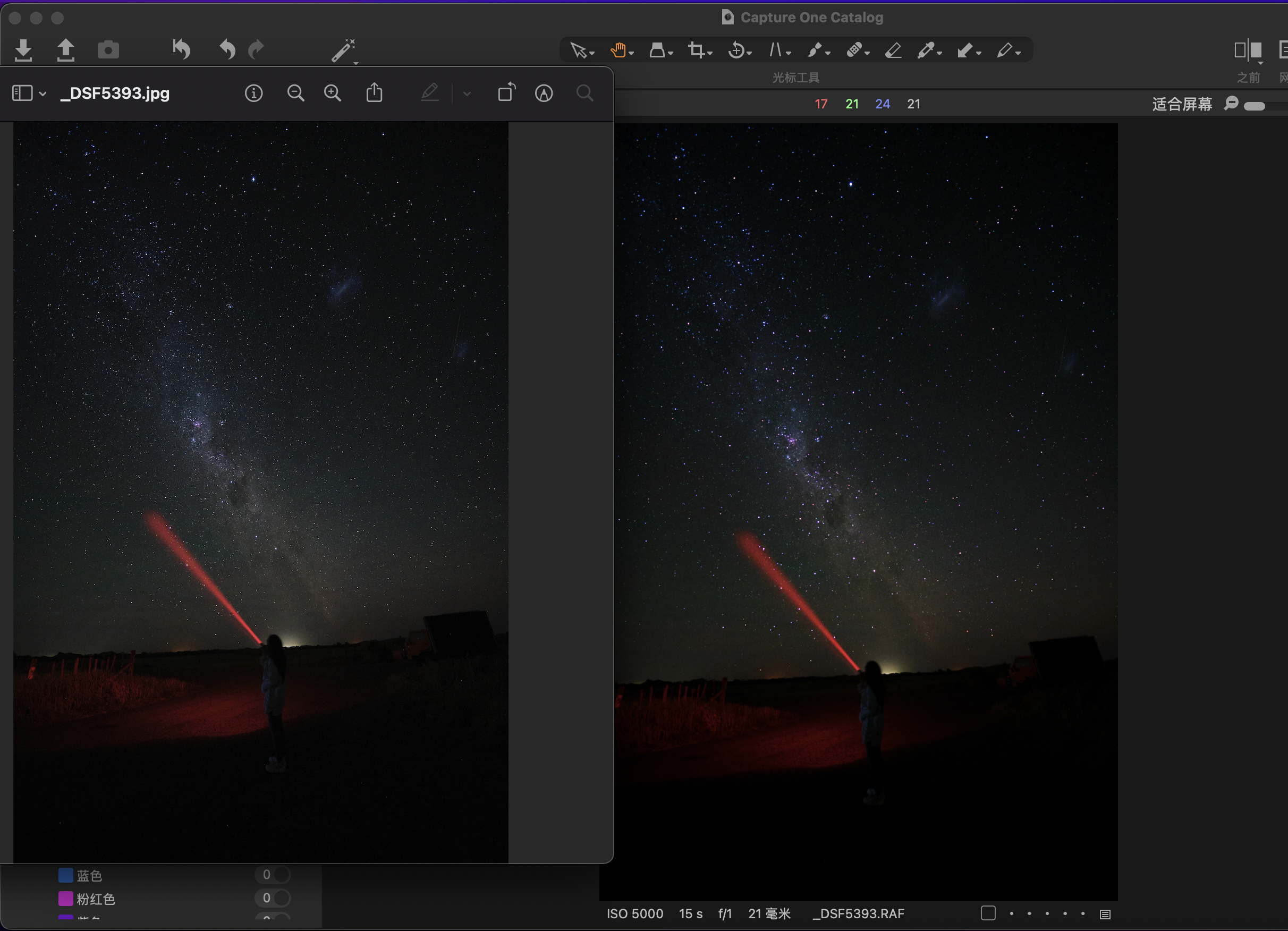Image resolution: width=1288 pixels, height=931 pixels.
Task: Click the 15 s shutter readout
Action: (691, 913)
